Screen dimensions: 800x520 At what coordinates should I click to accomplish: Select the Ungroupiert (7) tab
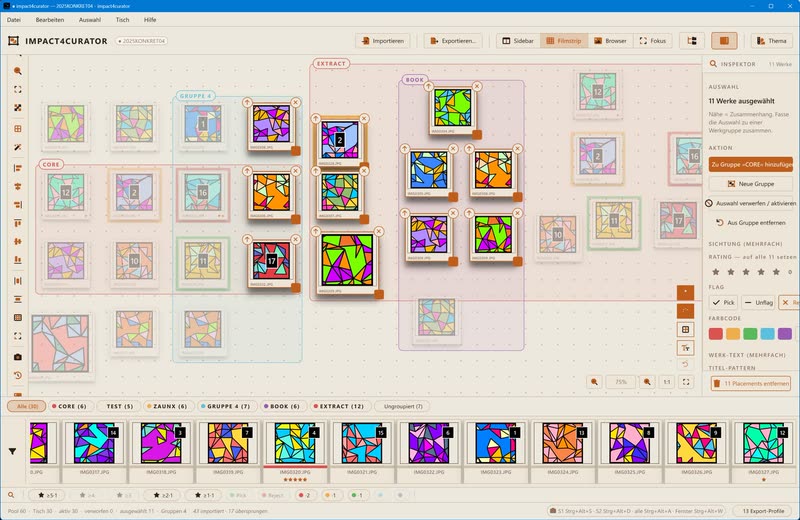point(403,406)
